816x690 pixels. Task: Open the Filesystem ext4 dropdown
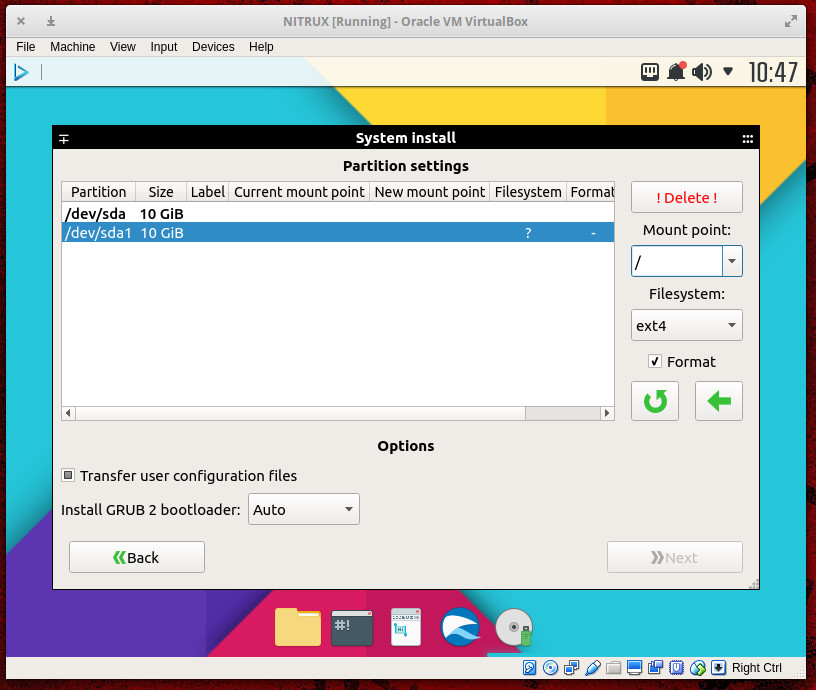coord(687,325)
